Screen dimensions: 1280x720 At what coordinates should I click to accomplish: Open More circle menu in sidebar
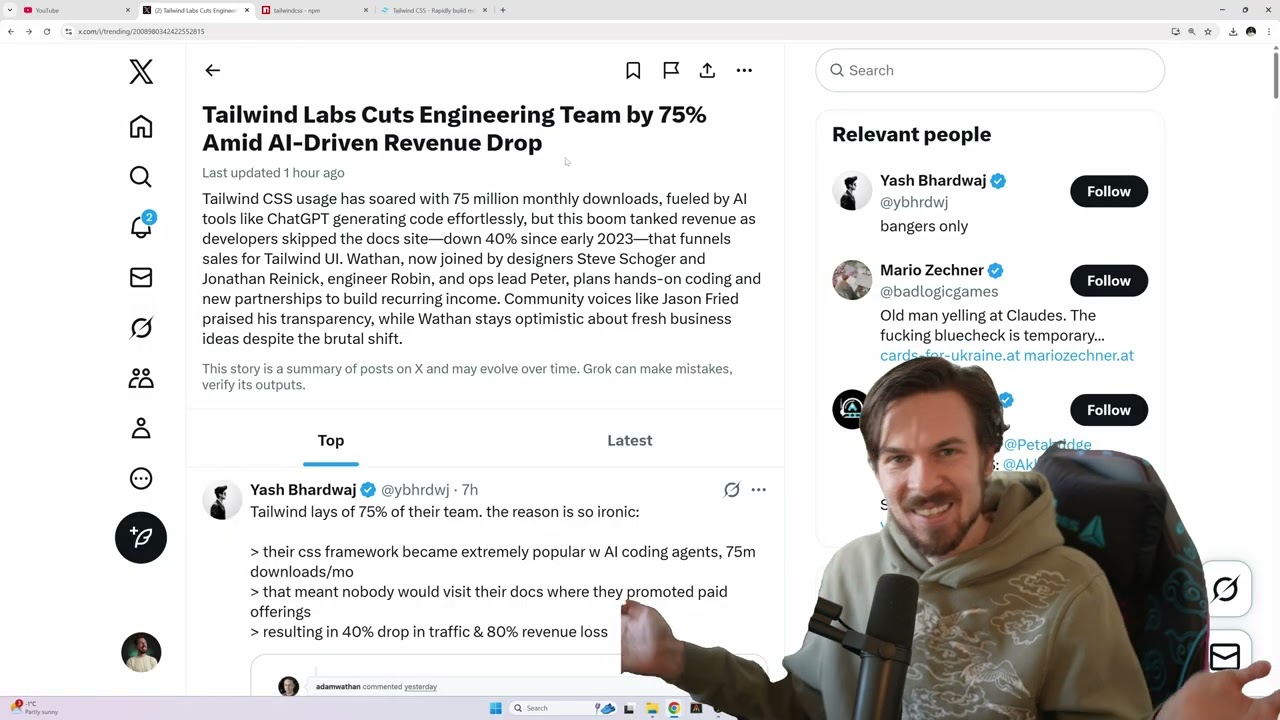pyautogui.click(x=141, y=478)
